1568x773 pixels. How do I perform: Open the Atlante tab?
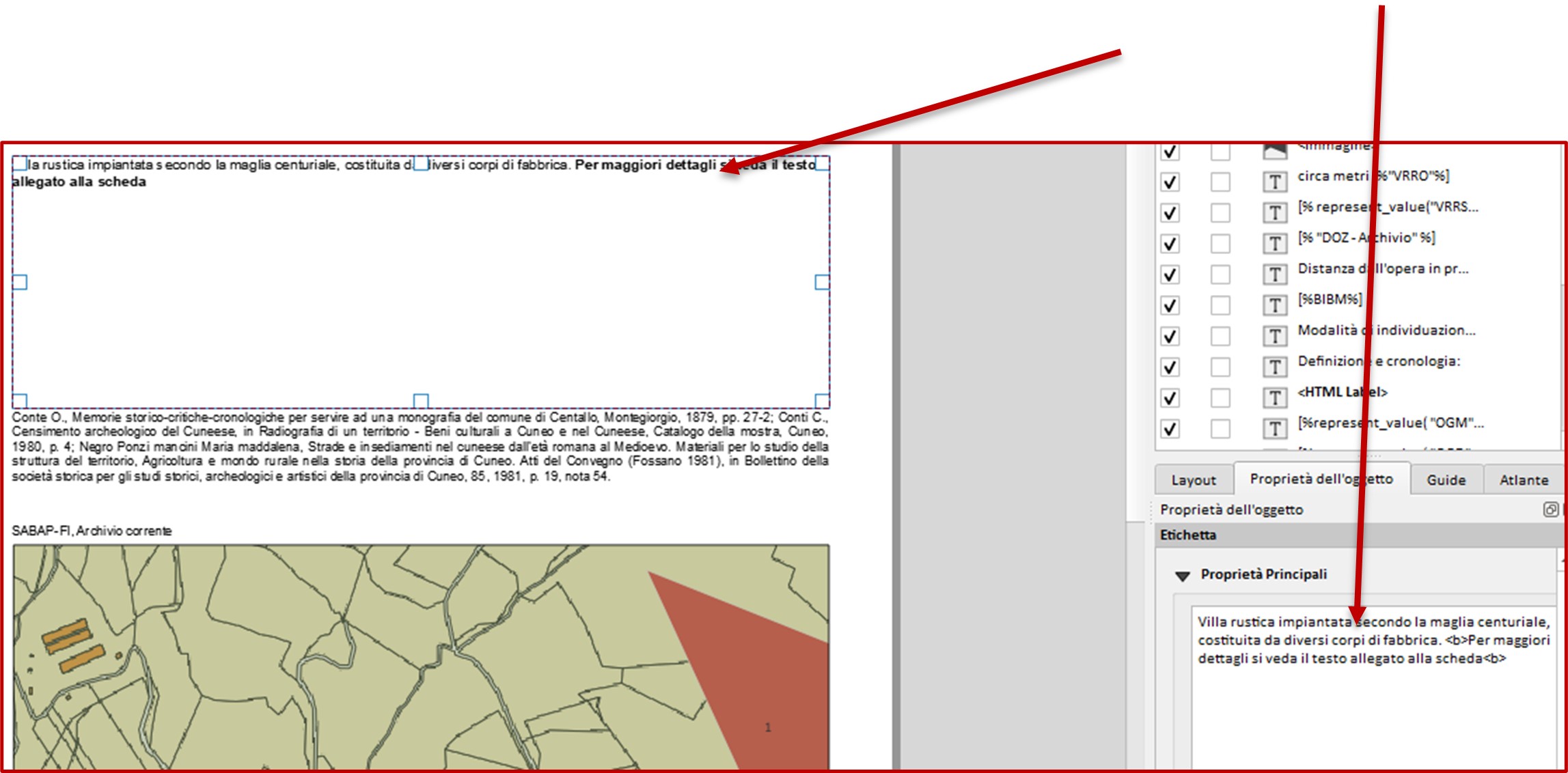(1523, 480)
